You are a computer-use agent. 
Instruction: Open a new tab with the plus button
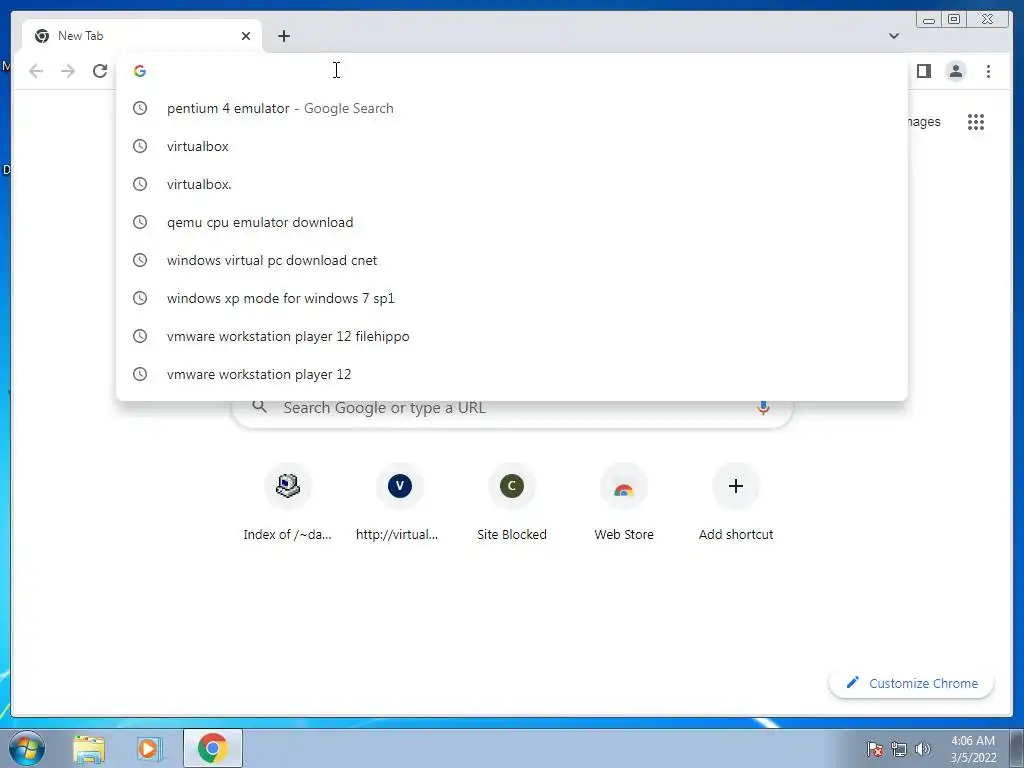283,36
